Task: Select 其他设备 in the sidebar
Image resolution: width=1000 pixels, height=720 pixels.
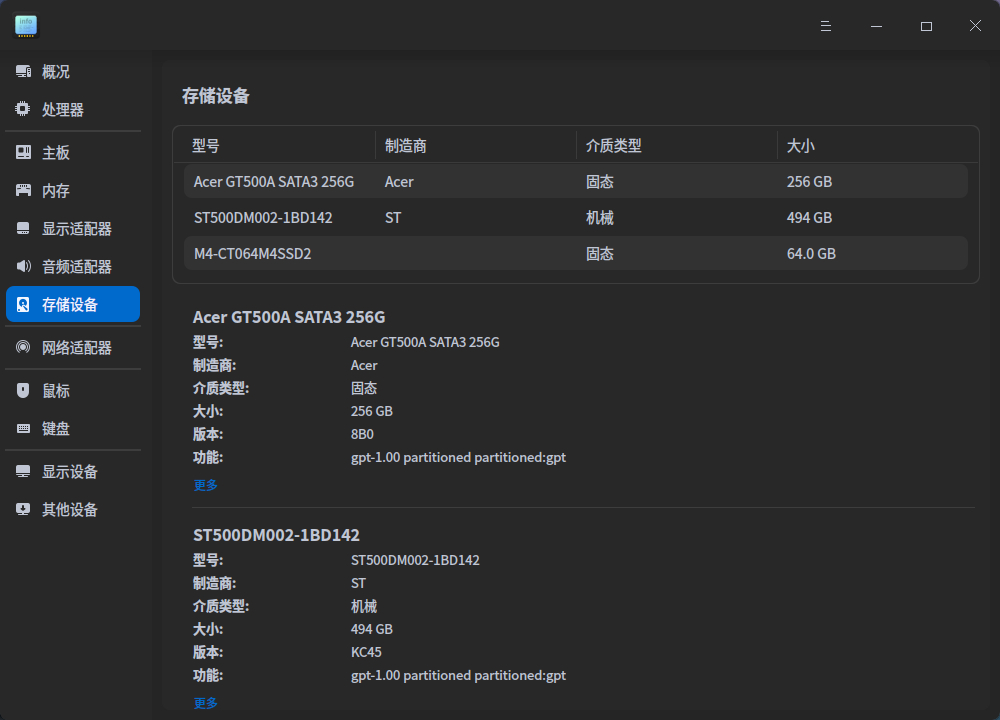Action: coord(70,510)
